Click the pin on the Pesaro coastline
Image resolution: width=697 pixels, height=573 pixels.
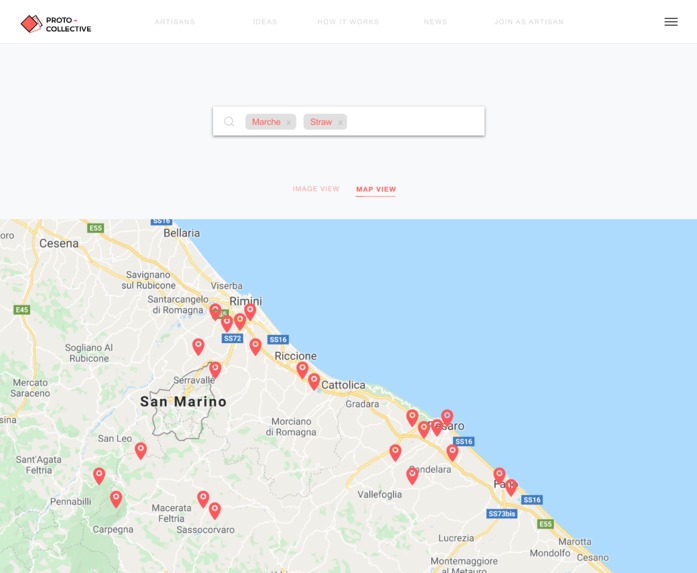[447, 417]
